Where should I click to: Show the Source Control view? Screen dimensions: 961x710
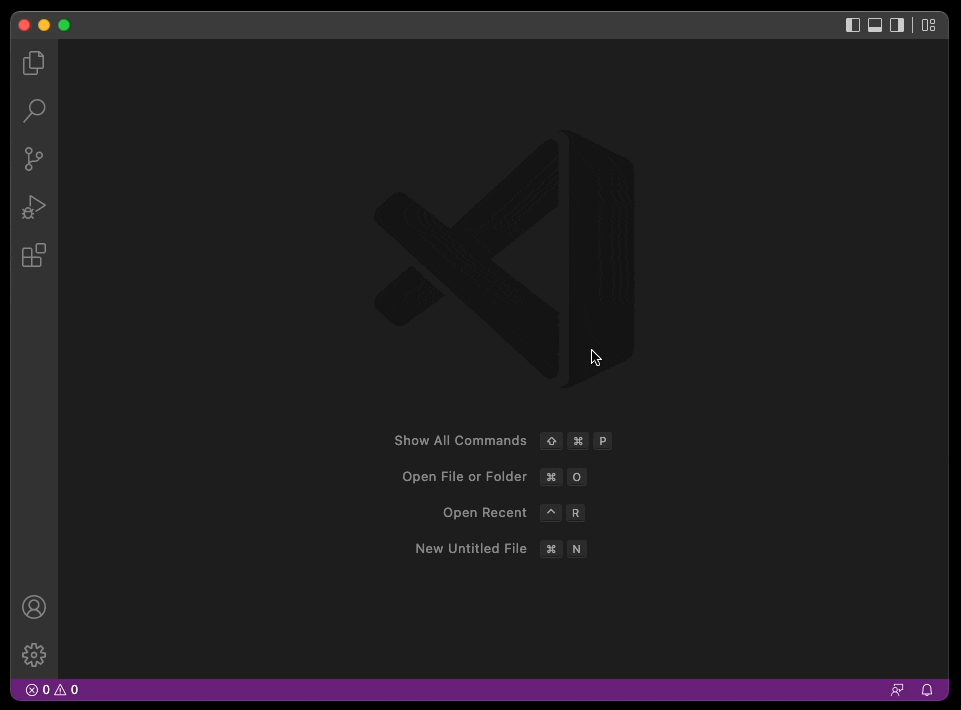point(34,159)
